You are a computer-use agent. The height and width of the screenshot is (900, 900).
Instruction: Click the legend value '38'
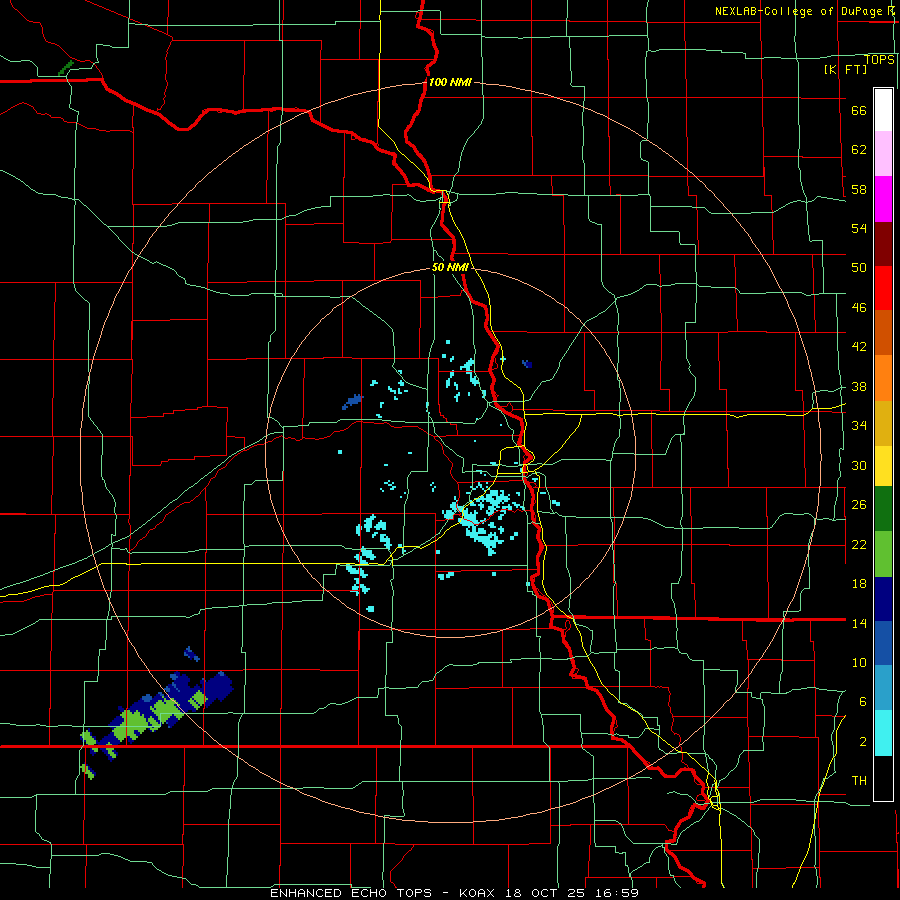click(x=859, y=387)
